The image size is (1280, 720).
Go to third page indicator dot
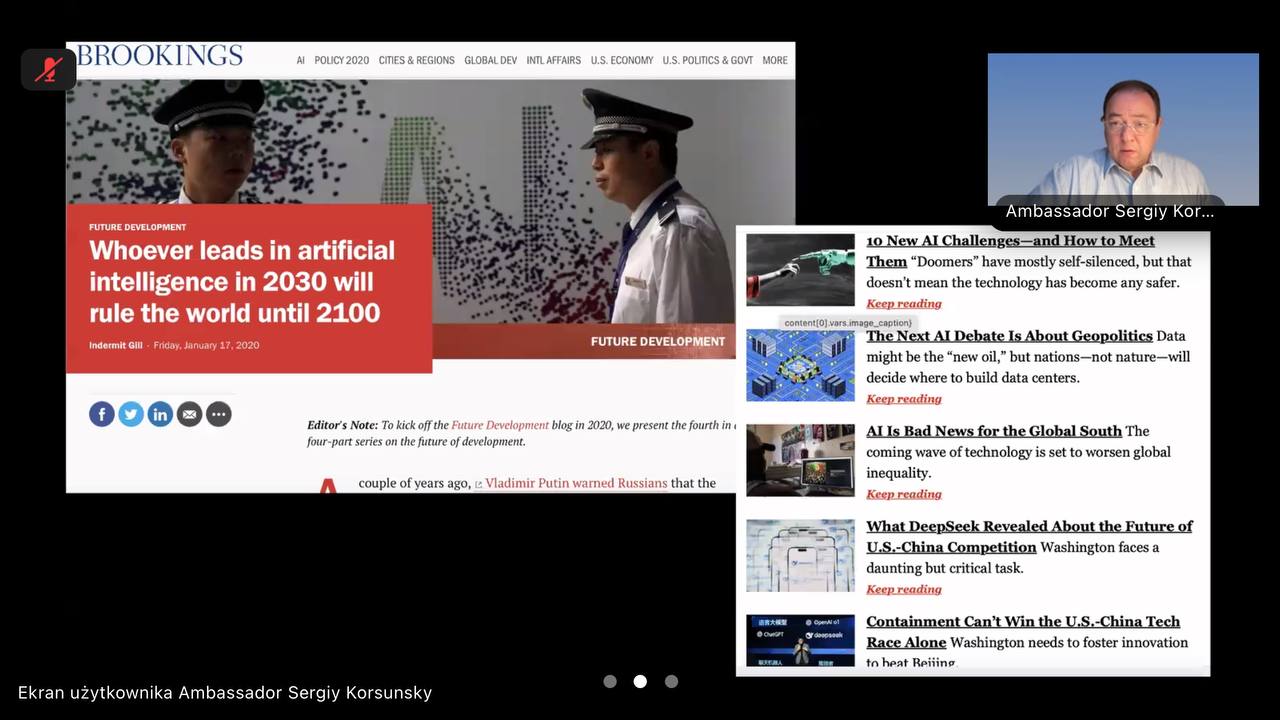point(671,681)
